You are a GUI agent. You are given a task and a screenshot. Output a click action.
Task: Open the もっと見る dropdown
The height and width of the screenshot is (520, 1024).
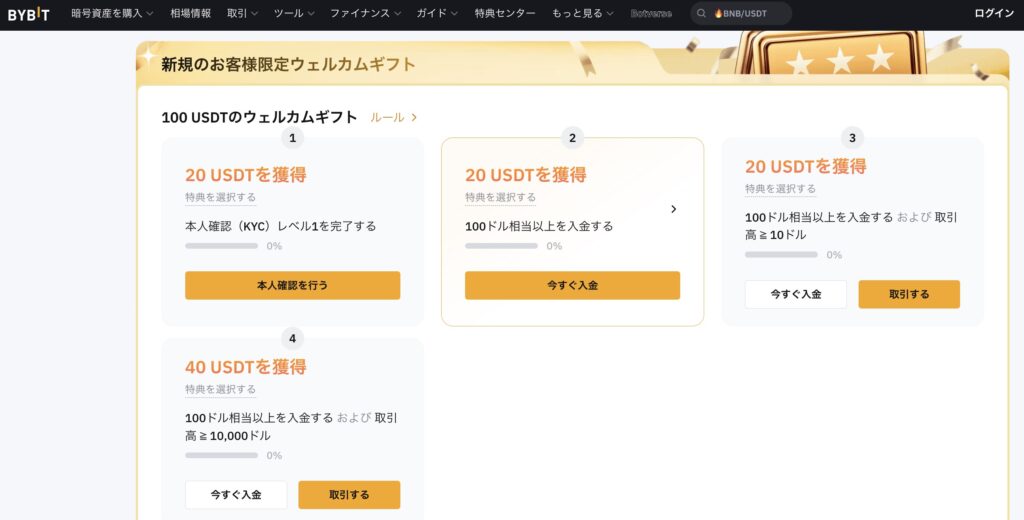[583, 14]
